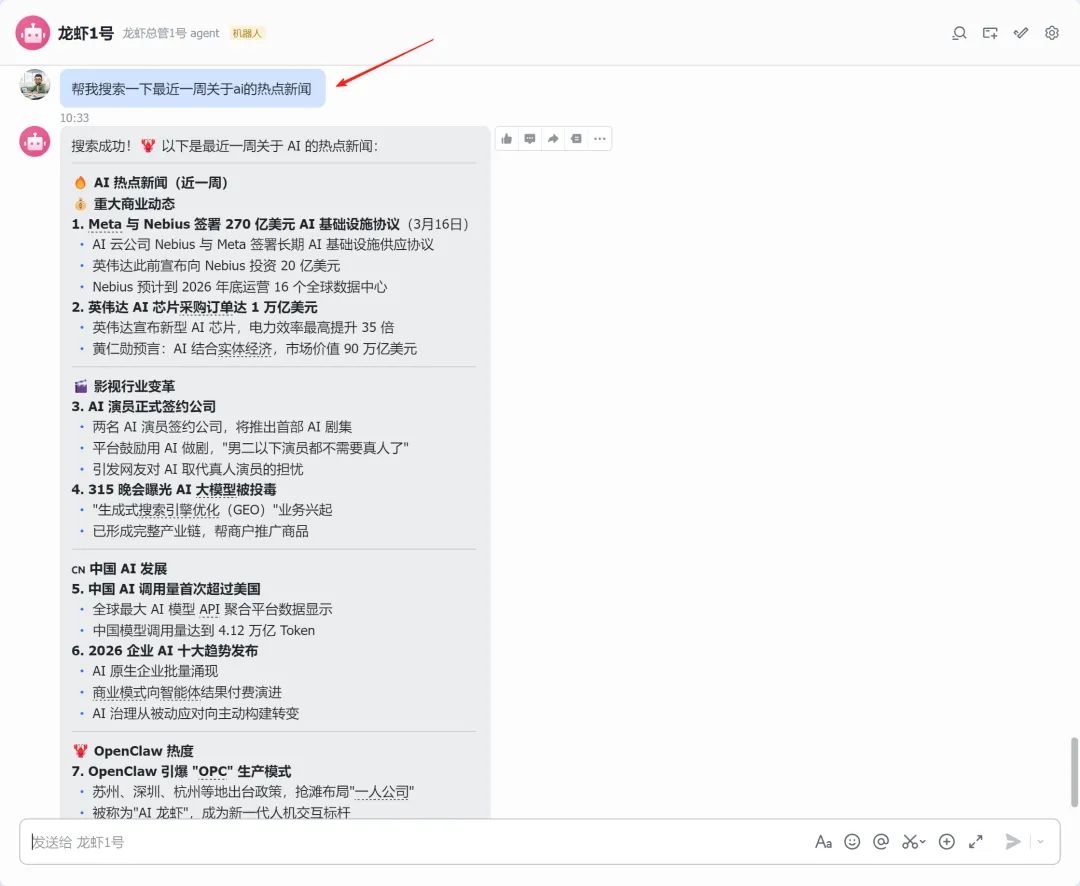
Task: Click the bookmark/pin icon on message toolbar
Action: coord(577,138)
